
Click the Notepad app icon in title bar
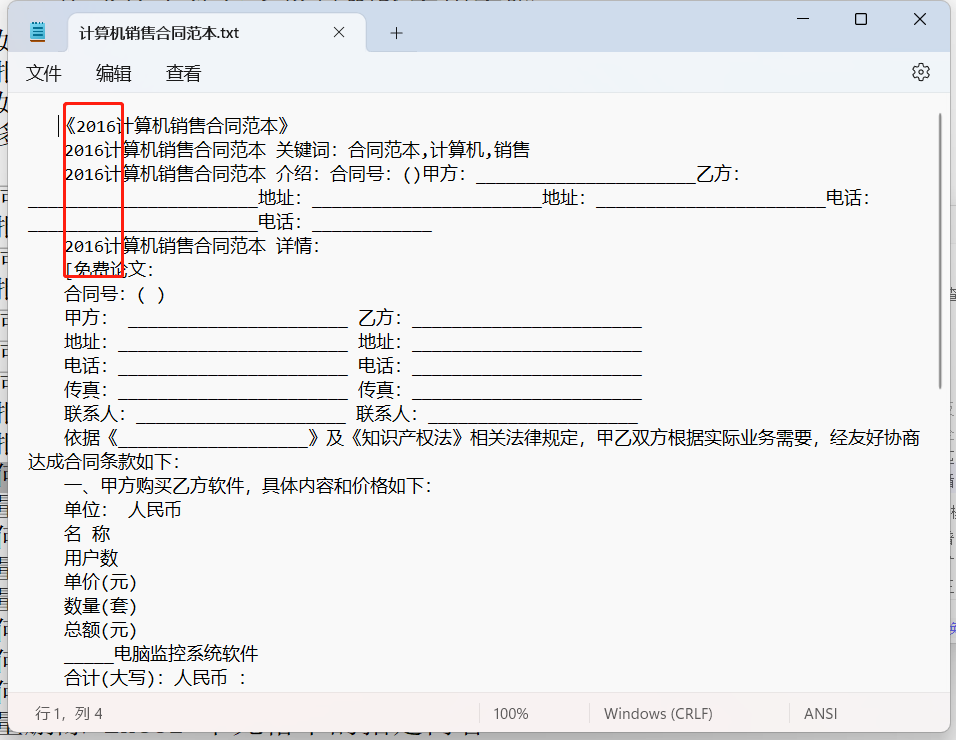click(x=36, y=30)
